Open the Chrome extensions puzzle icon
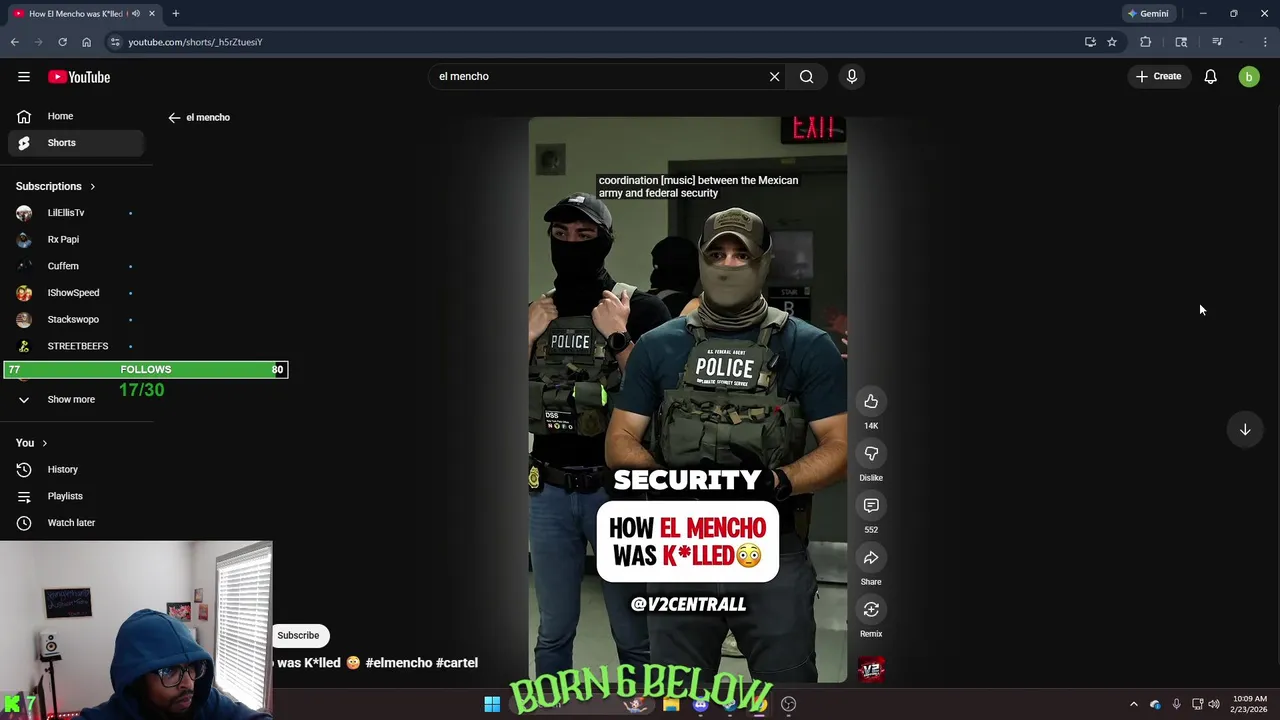1280x720 pixels. pos(1145,42)
